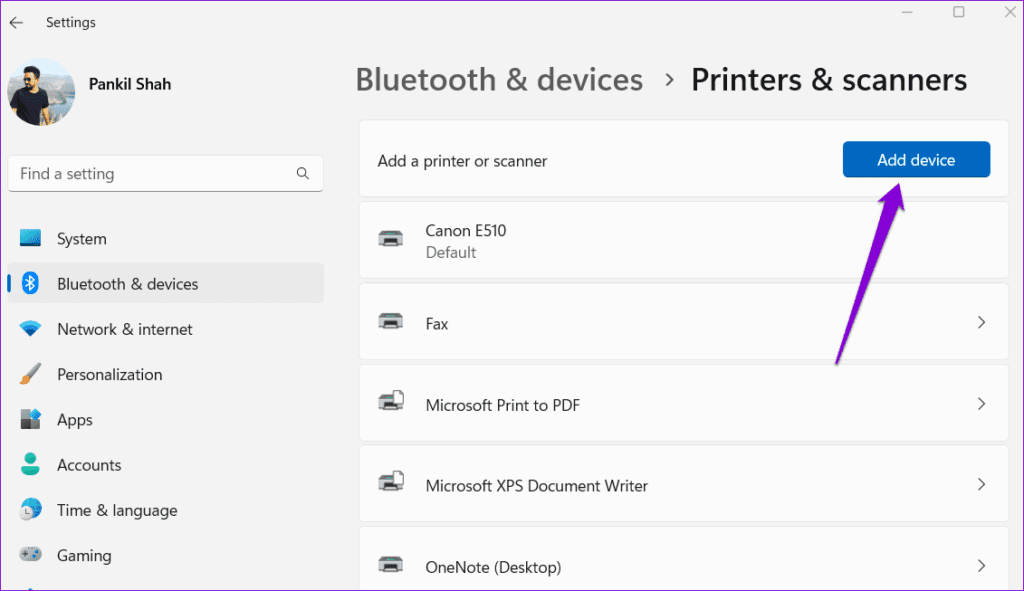
Task: Click the Apps icon in sidebar
Action: 30,420
